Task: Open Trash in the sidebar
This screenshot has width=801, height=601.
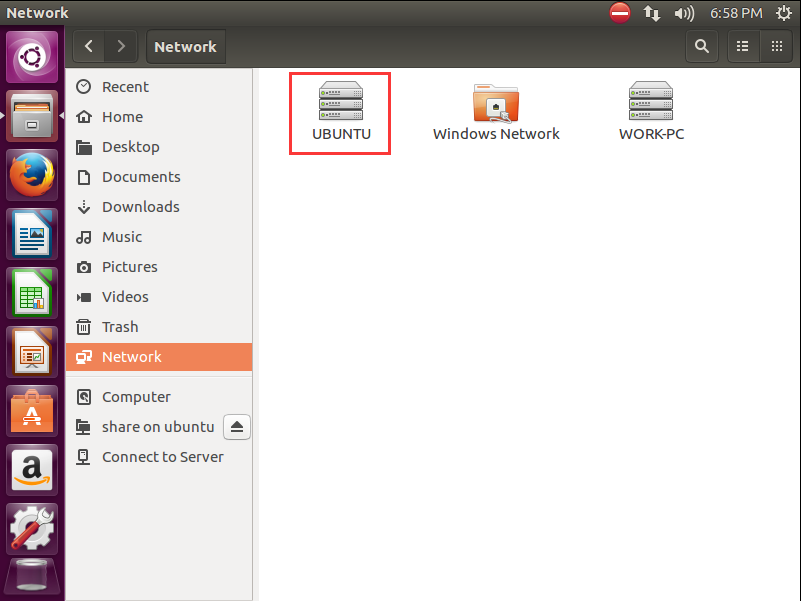Action: (x=159, y=327)
